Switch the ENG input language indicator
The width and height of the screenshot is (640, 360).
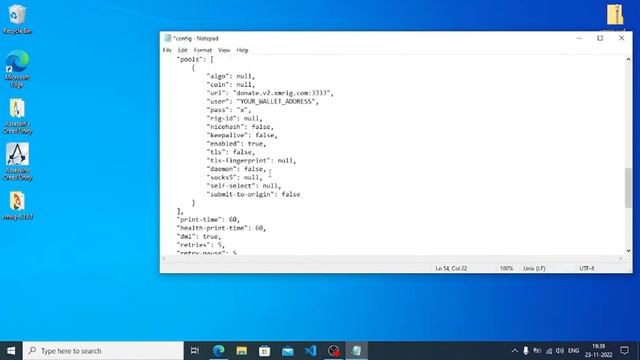[573, 351]
